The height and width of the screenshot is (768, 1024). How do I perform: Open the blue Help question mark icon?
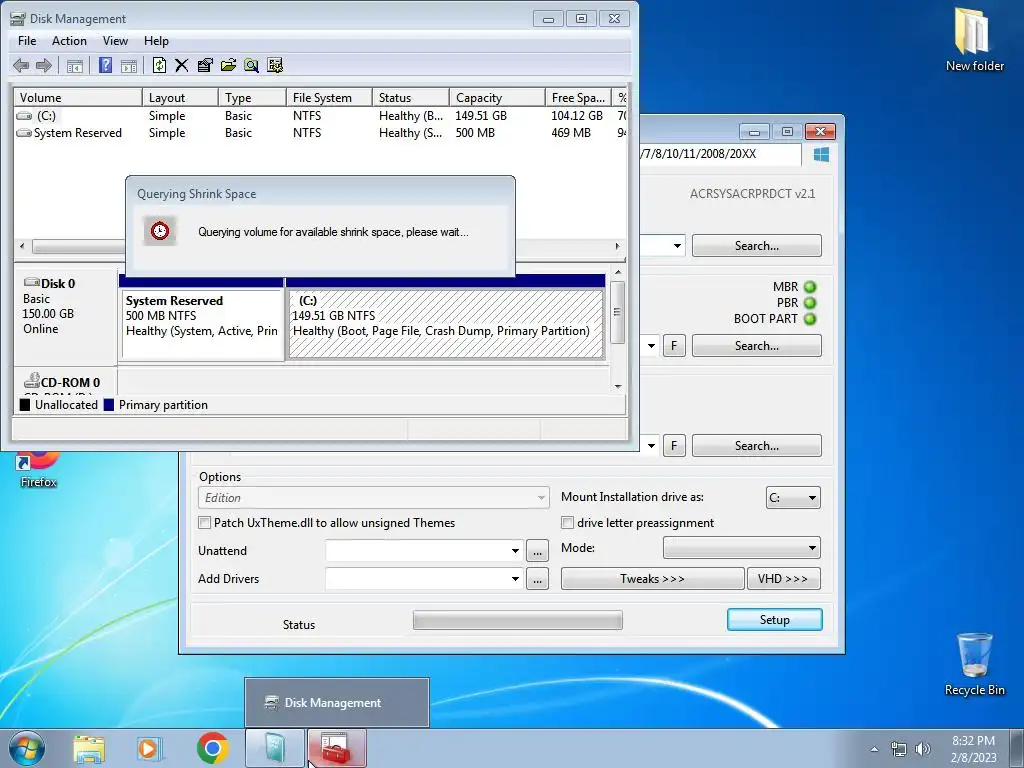(x=105, y=65)
